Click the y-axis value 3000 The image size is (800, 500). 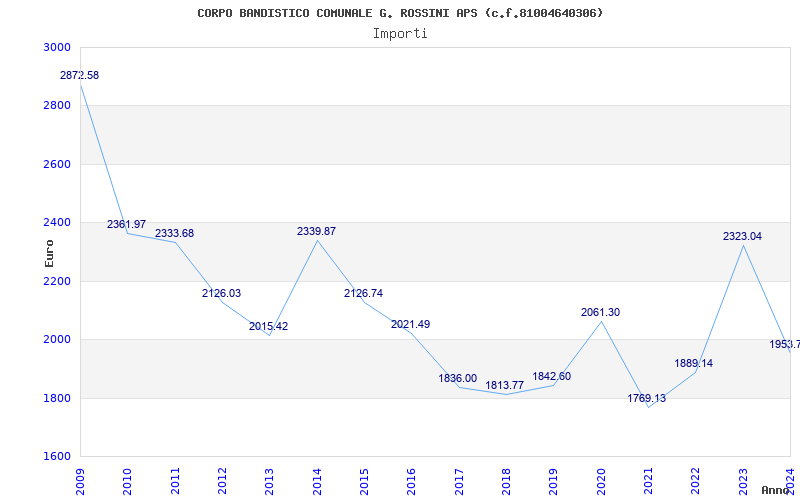pos(56,47)
